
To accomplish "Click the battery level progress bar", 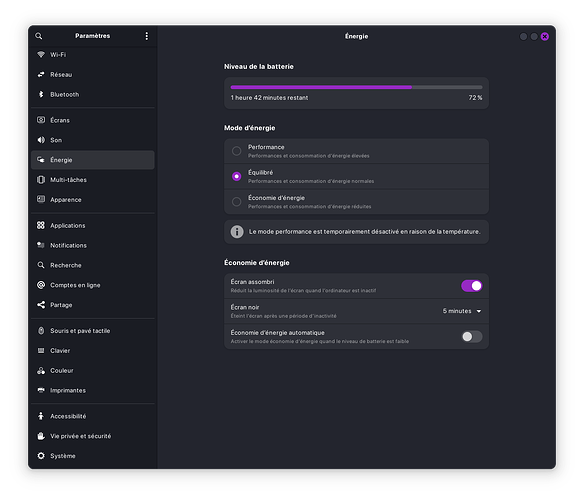I will pyautogui.click(x=356, y=87).
